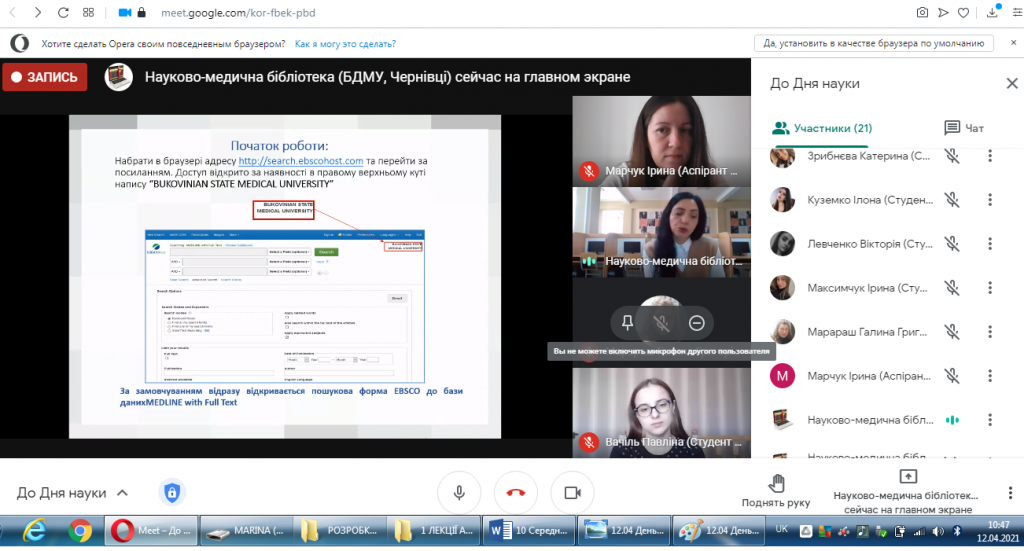Click the speaking indicator for Науково-медична бібл...

[x=952, y=420]
